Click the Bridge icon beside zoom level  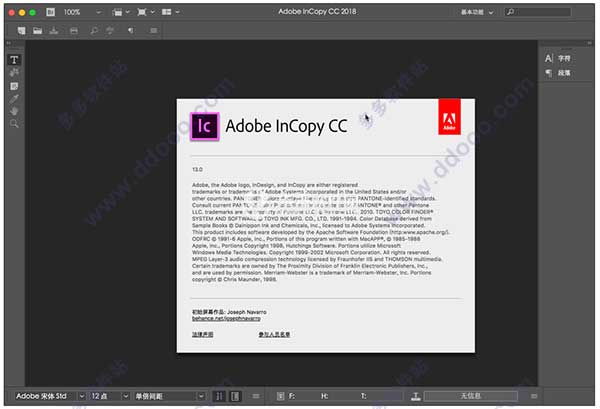(51, 12)
